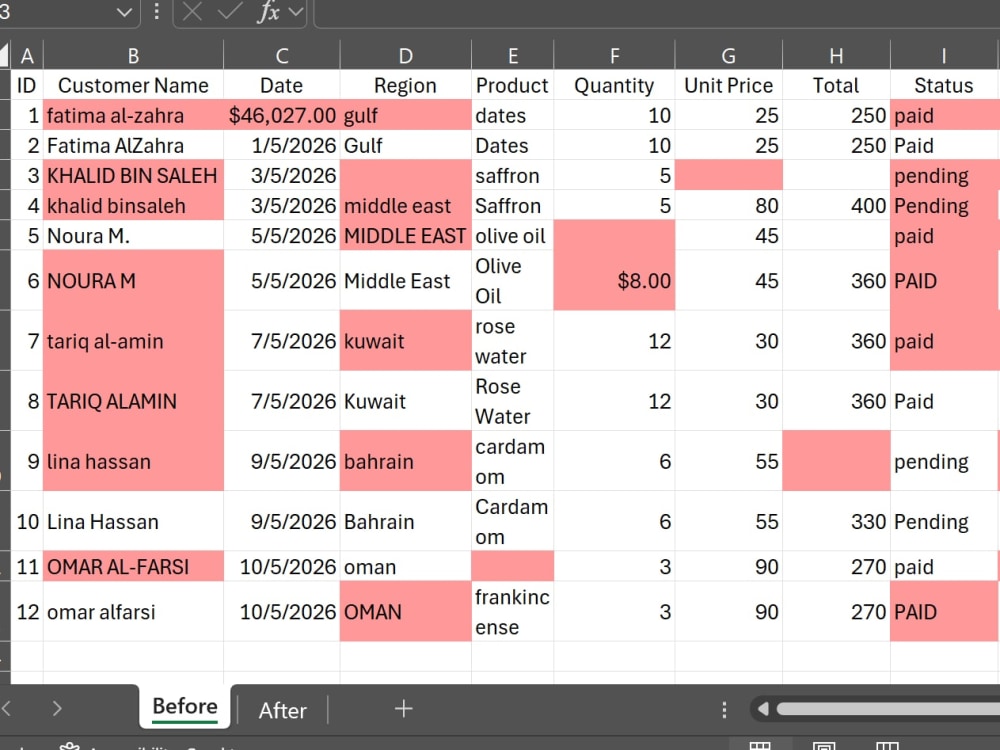
Task: Select the Total cell showing 400
Action: (836, 205)
